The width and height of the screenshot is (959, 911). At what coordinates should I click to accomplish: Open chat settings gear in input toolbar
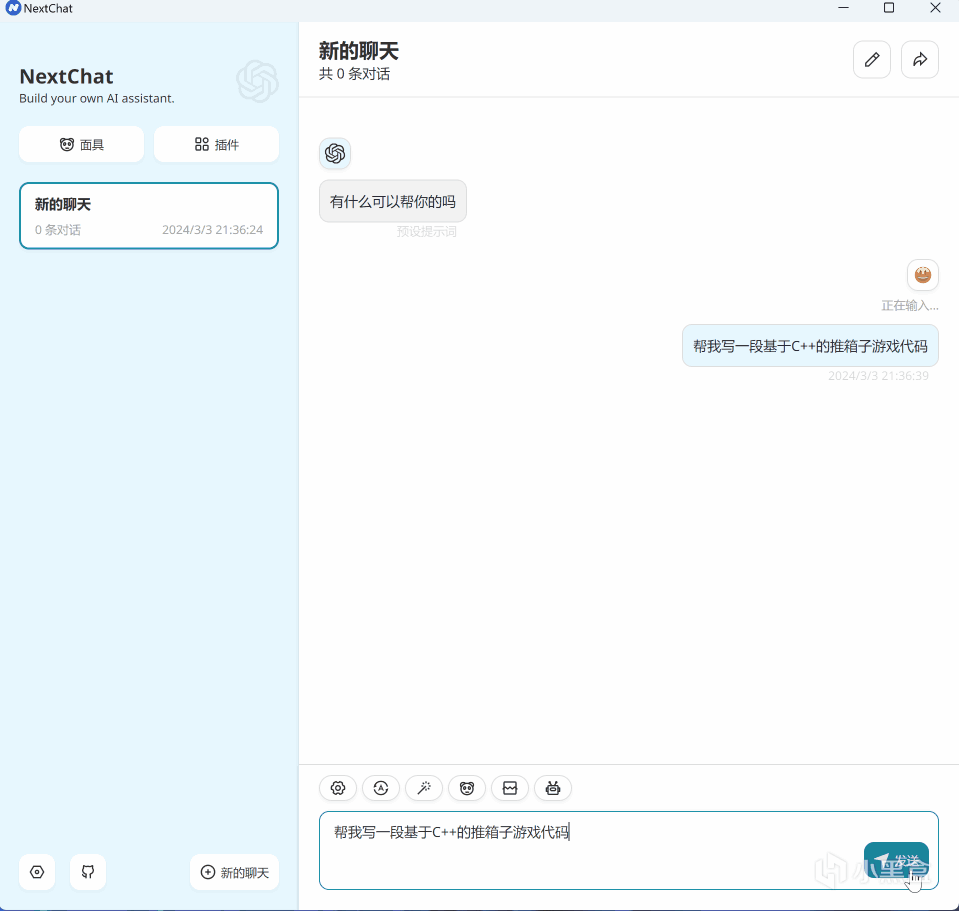(x=338, y=788)
